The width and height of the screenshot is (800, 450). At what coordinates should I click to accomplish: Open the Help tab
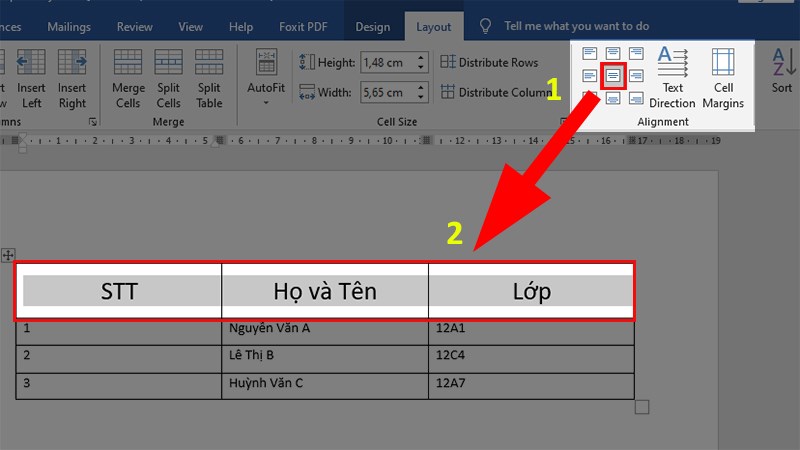241,27
